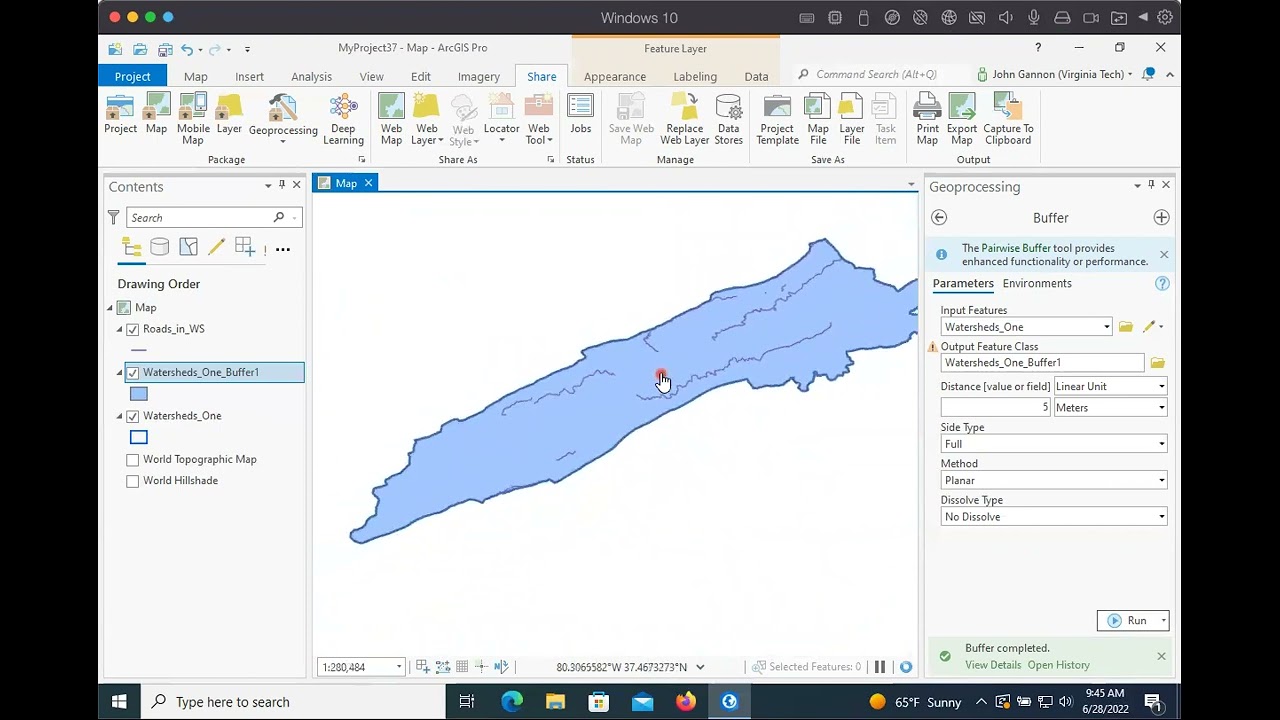
Task: Click the back arrow in Geoprocessing pane
Action: (x=939, y=218)
